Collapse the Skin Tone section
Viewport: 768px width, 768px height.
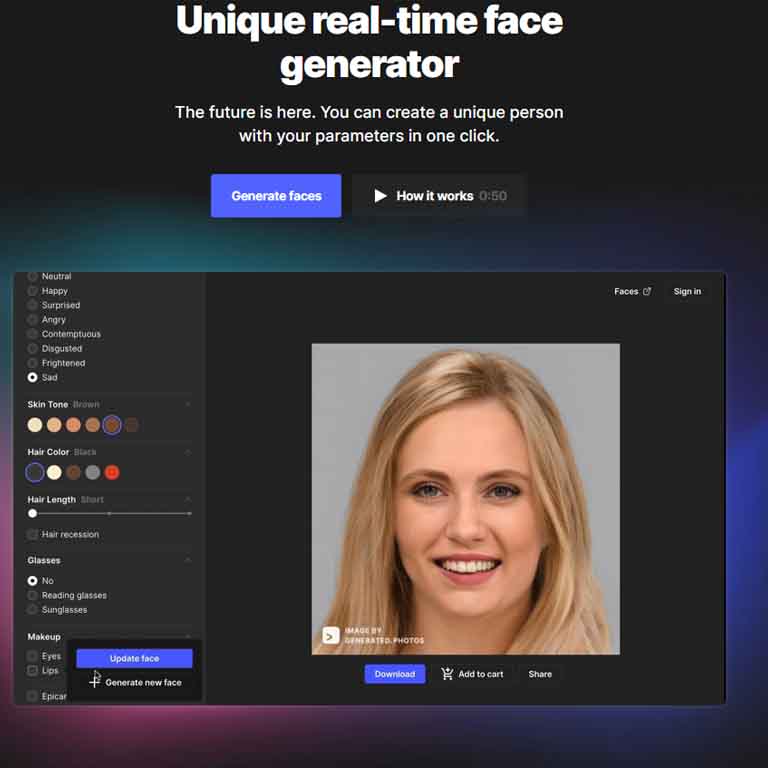(x=187, y=404)
